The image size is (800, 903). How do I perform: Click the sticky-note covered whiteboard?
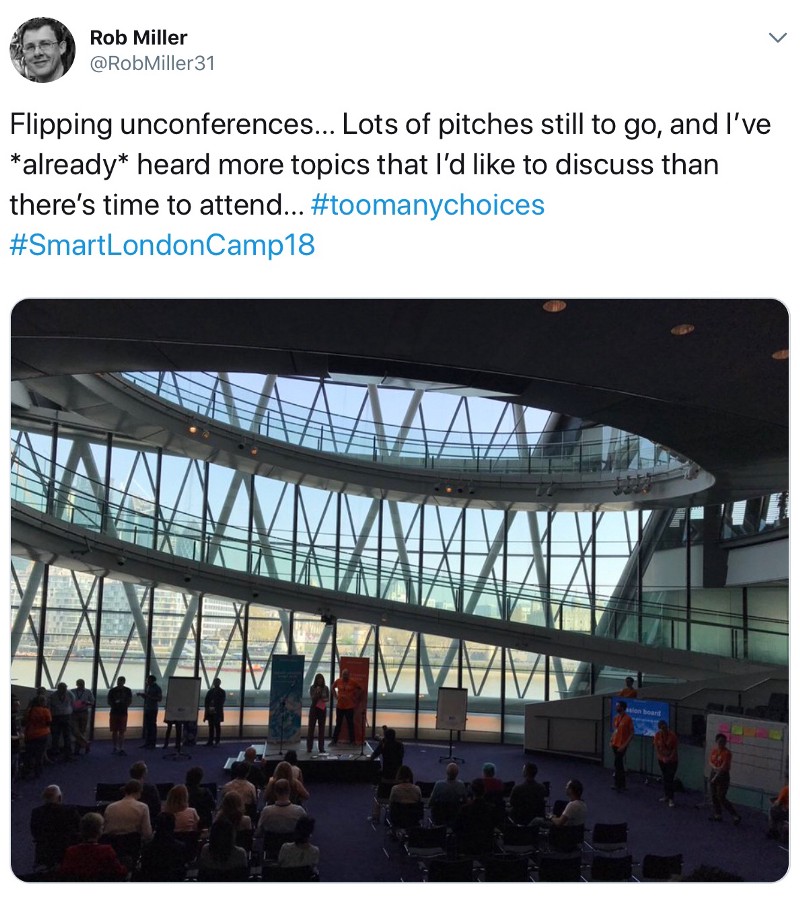746,750
